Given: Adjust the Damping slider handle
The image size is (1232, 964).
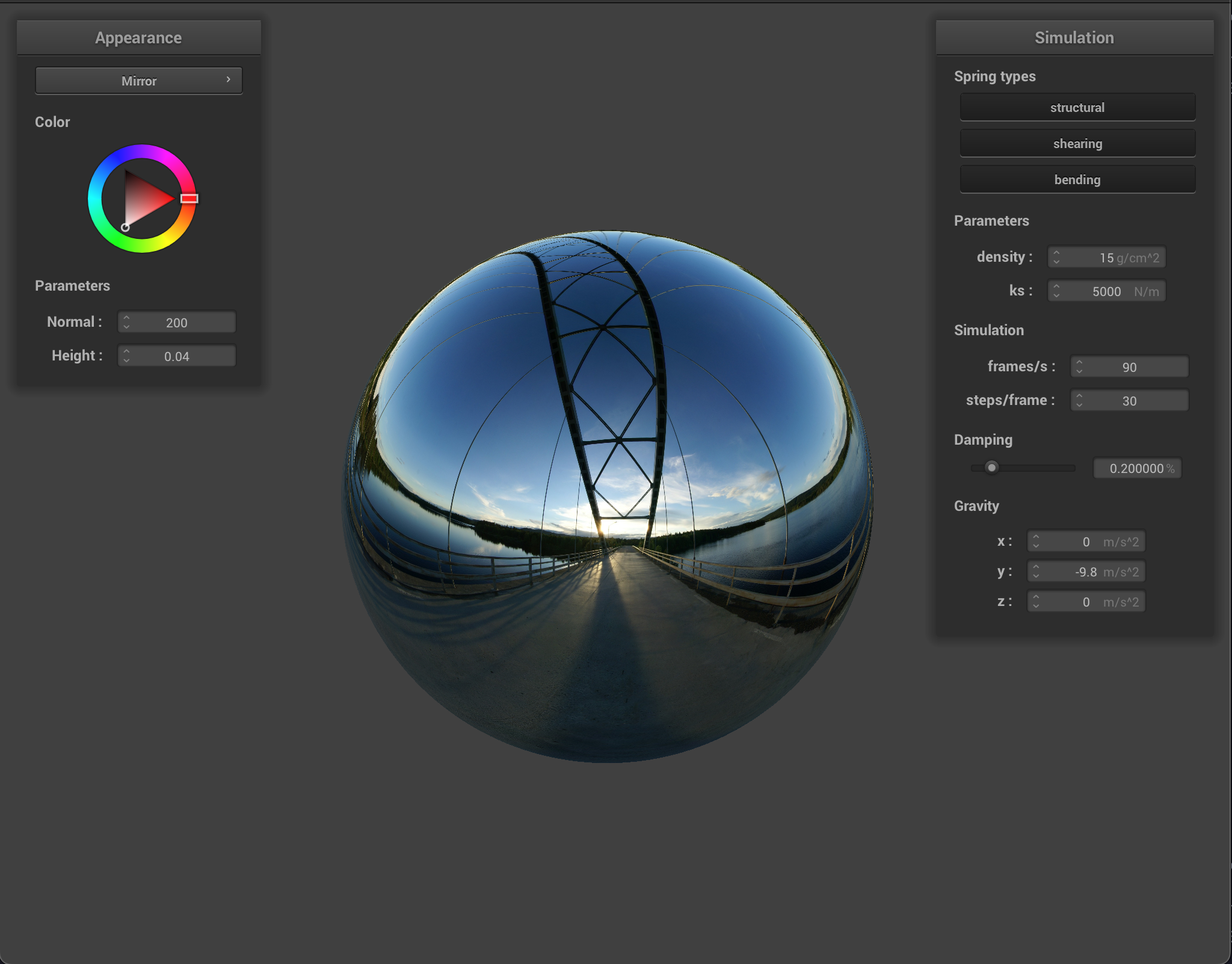Looking at the screenshot, I should coord(991,468).
